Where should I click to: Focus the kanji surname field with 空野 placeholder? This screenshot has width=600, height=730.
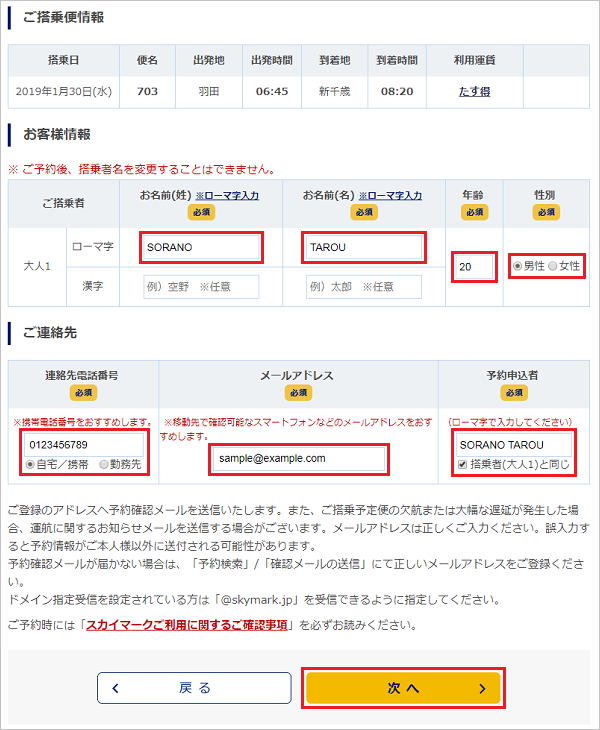pyautogui.click(x=201, y=287)
